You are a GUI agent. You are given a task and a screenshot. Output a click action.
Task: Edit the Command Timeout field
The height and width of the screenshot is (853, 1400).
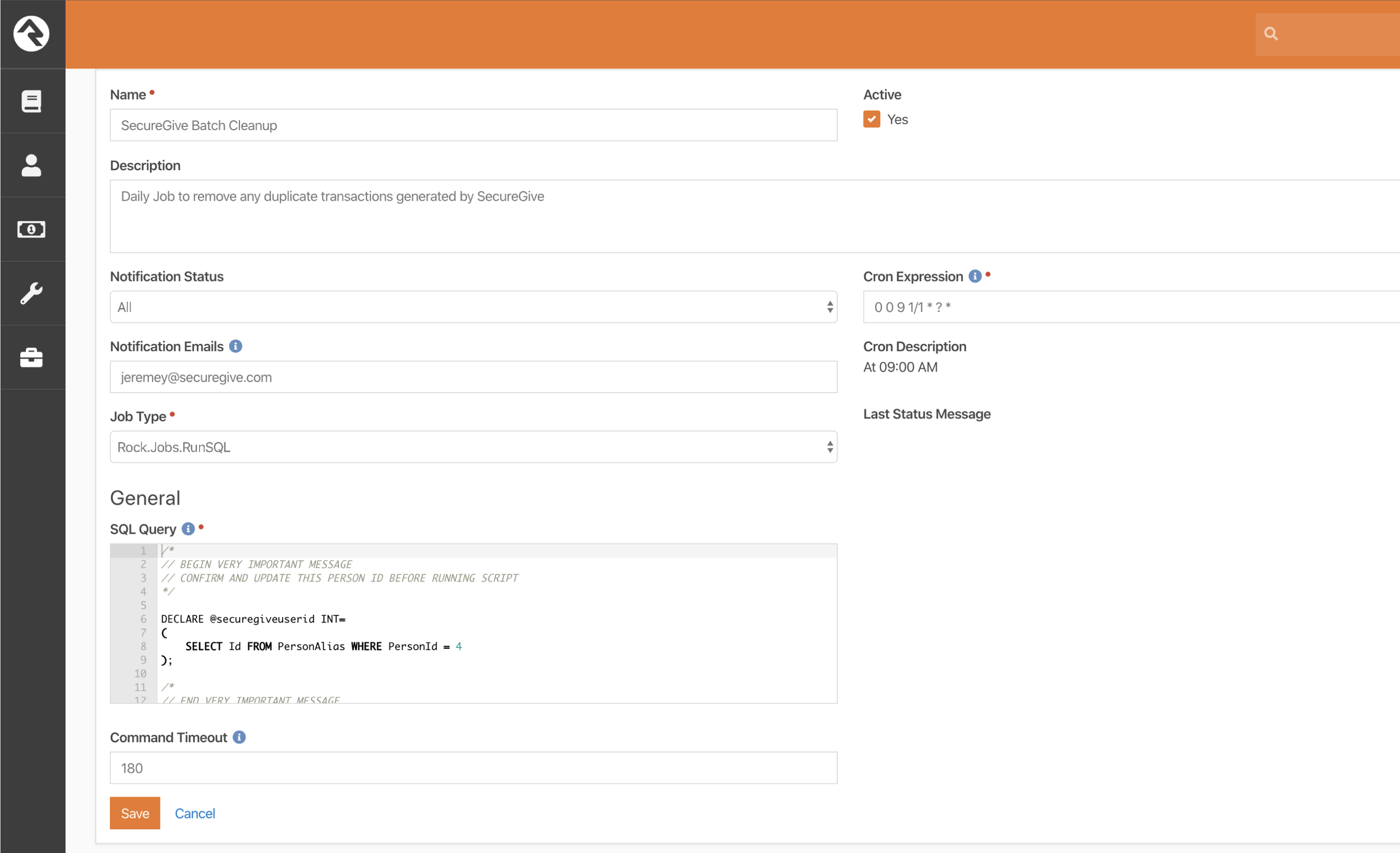(473, 768)
